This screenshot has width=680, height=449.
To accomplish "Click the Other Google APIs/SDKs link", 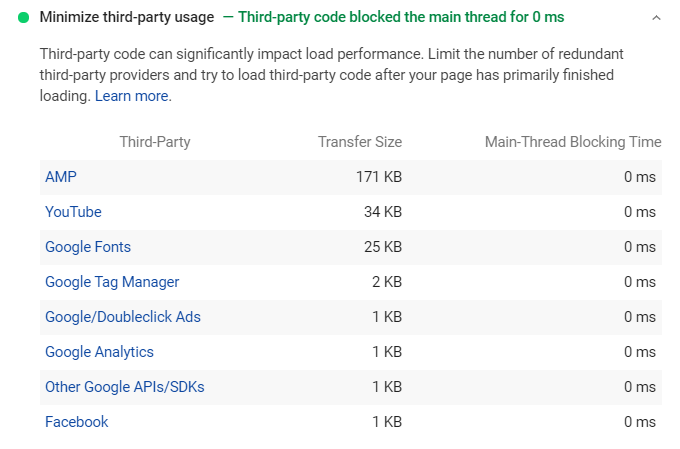I will (125, 387).
